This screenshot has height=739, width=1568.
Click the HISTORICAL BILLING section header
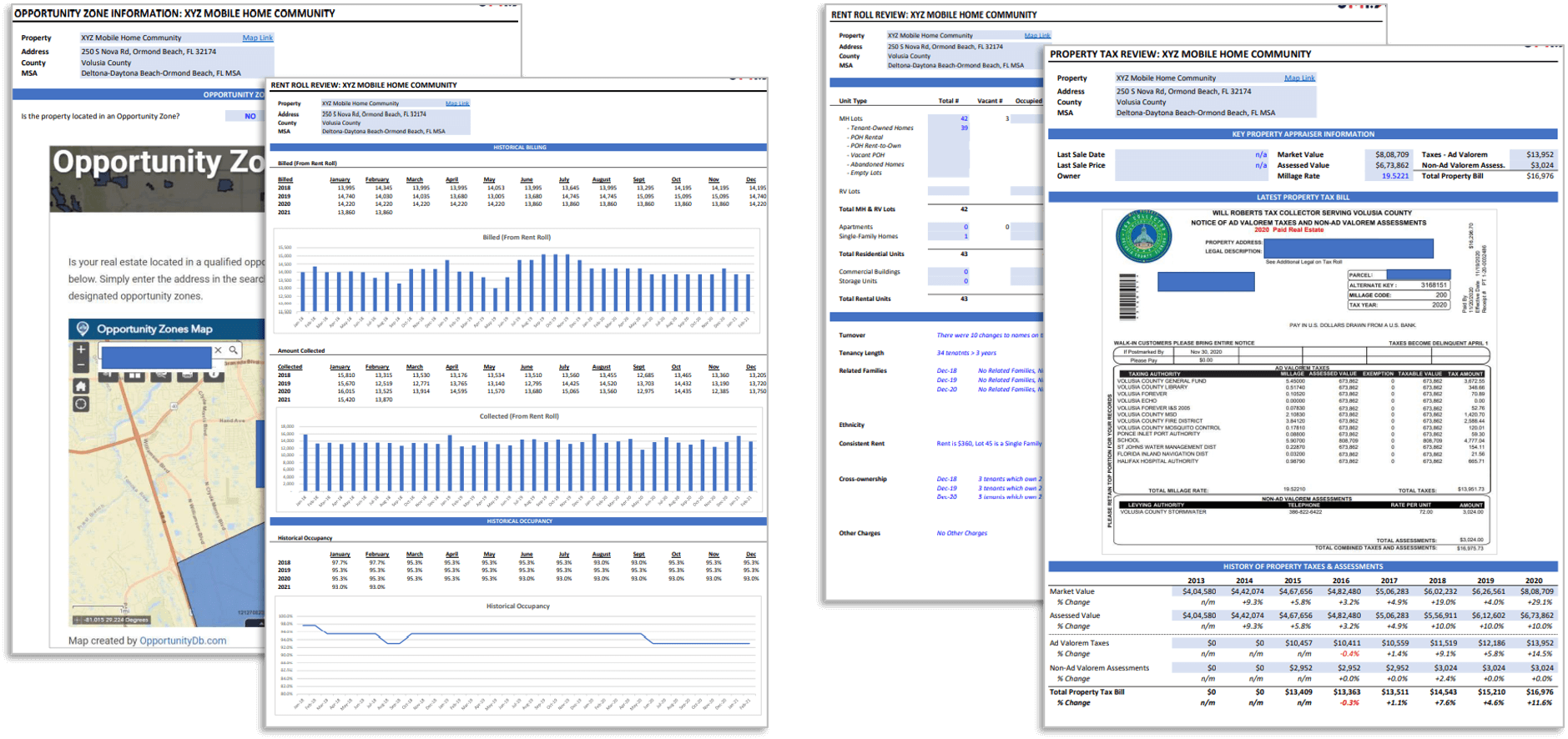pos(519,147)
